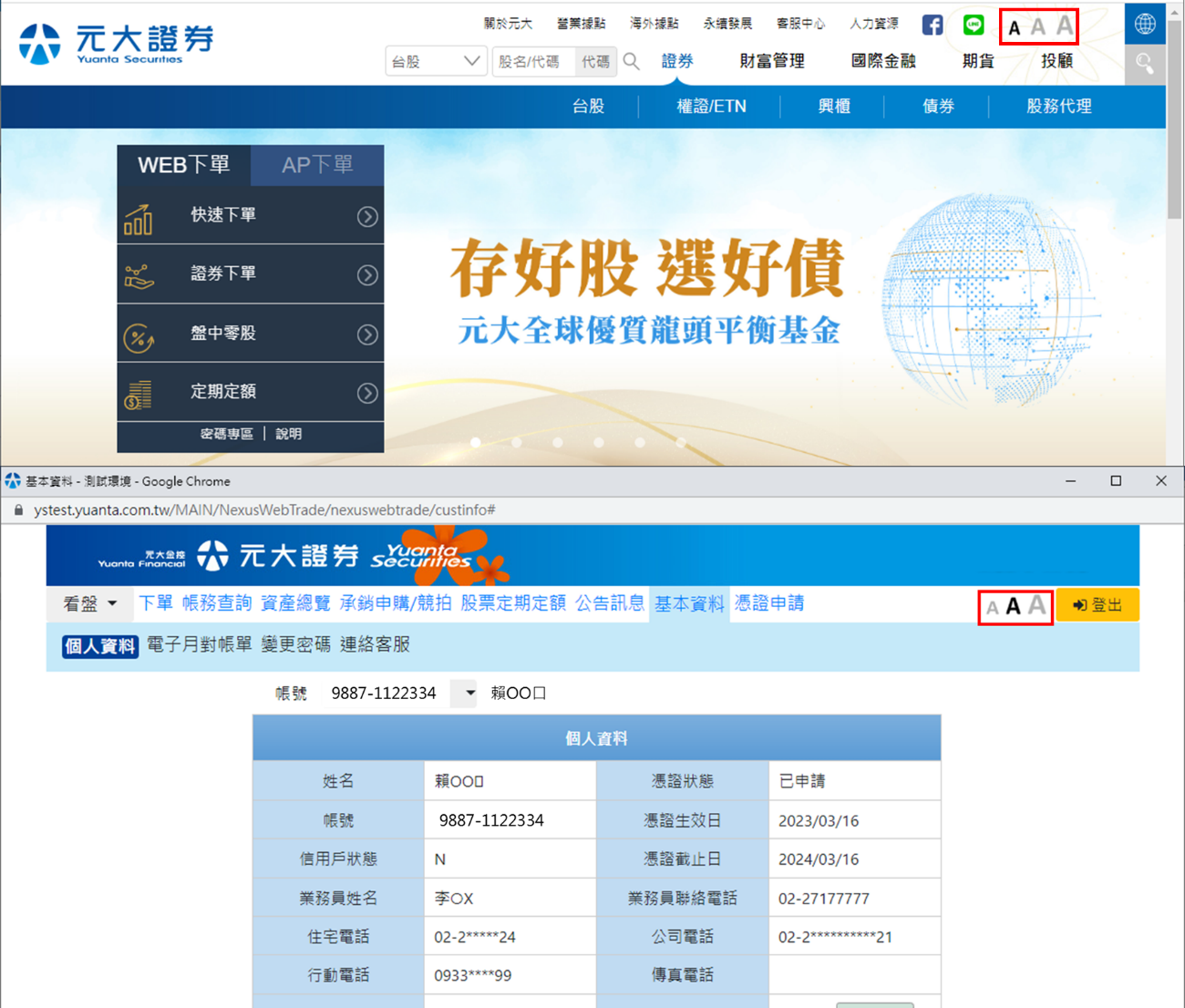Click the 02-27177777 phone number cell
This screenshot has height=1008, width=1185.
[x=855, y=898]
